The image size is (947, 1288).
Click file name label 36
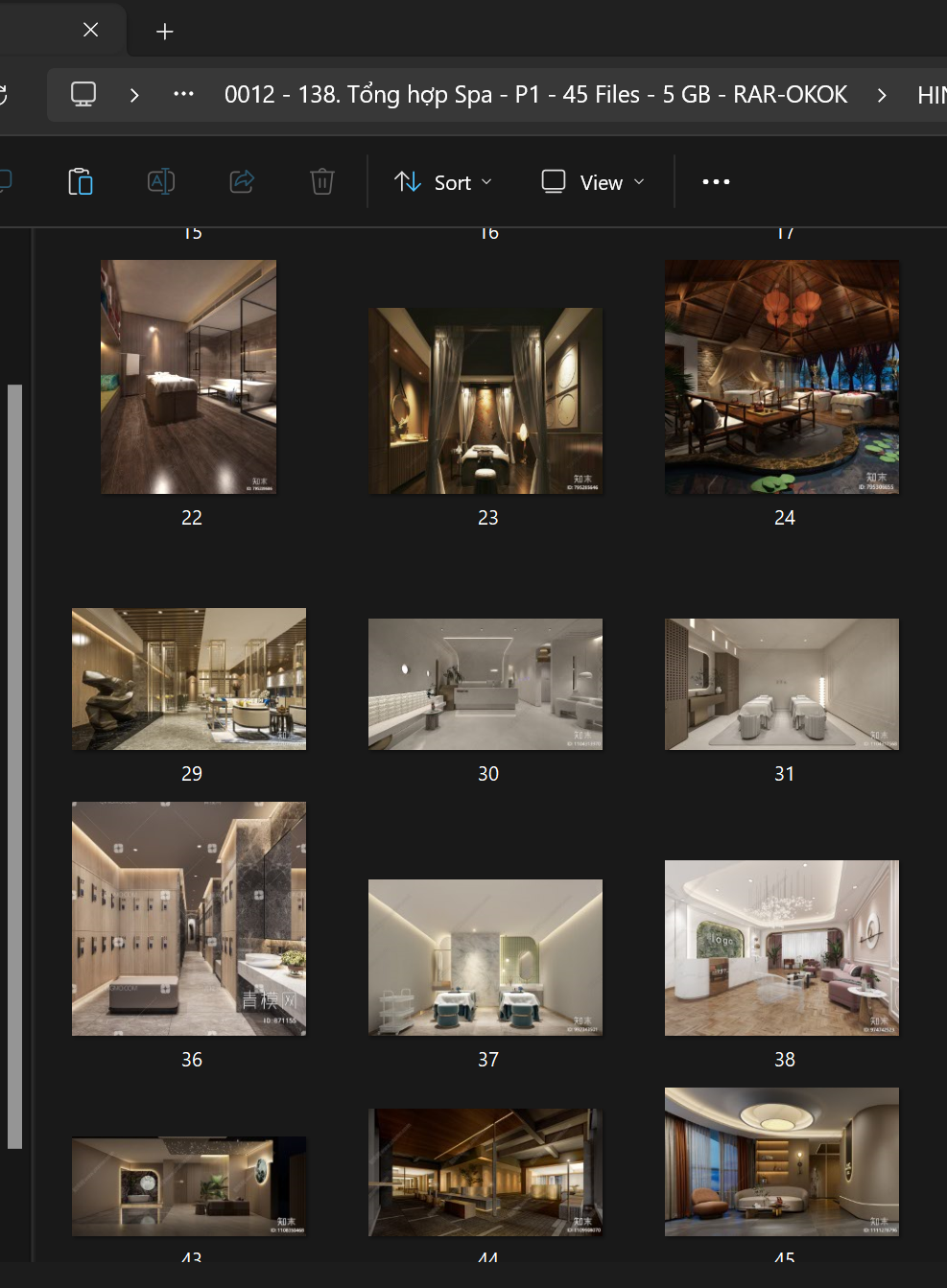tap(192, 1060)
